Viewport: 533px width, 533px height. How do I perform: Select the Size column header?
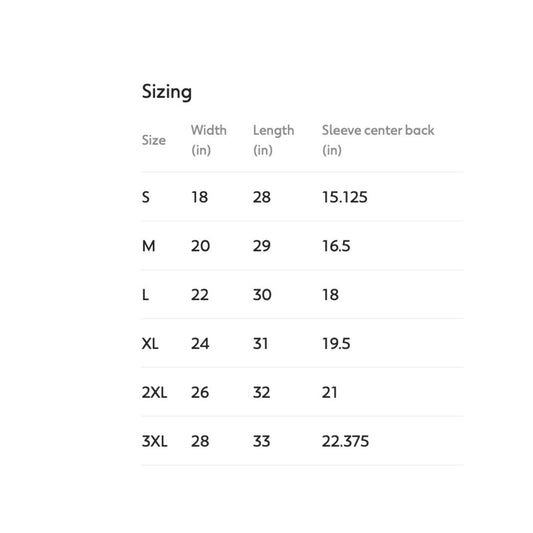point(154,140)
